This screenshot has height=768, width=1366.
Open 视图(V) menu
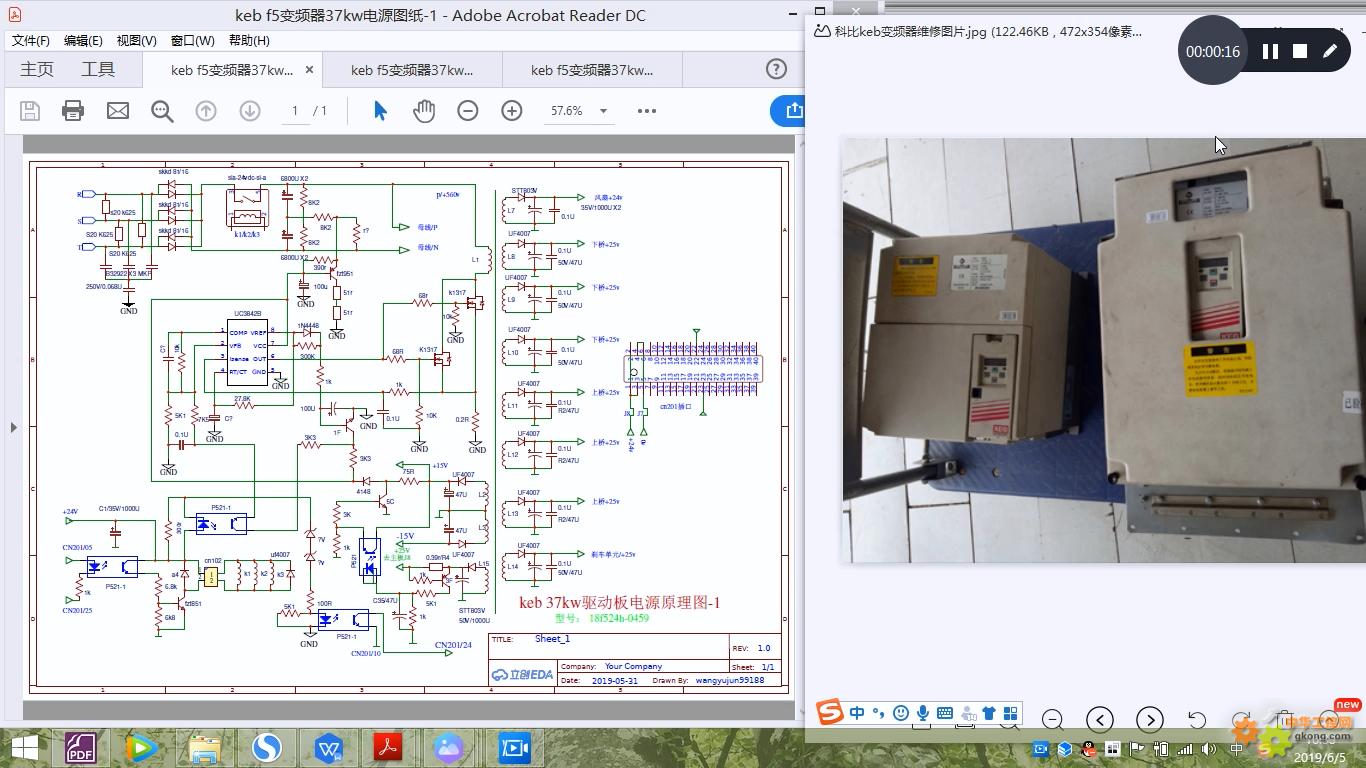click(136, 41)
